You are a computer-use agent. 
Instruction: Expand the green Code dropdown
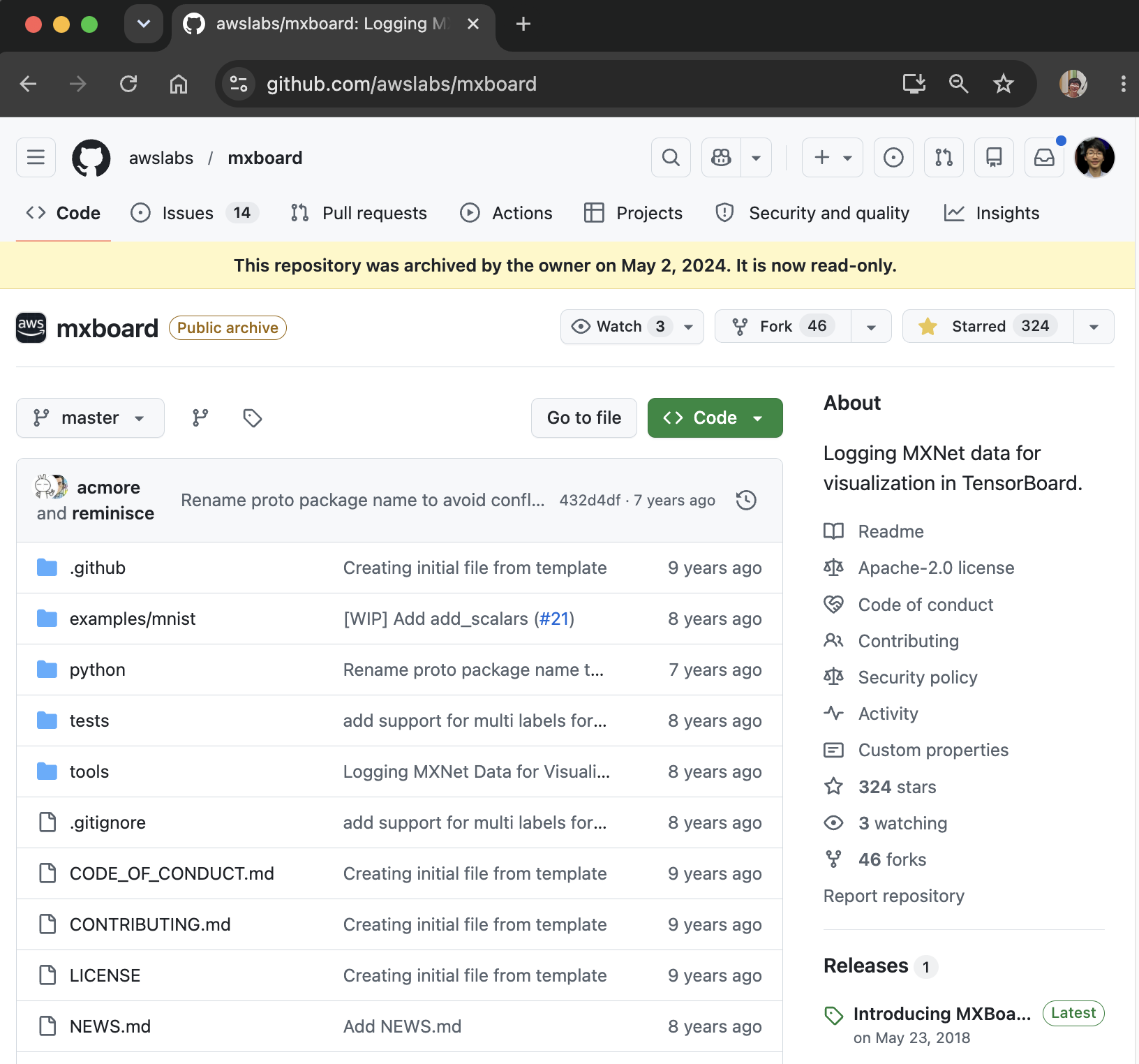click(x=715, y=418)
